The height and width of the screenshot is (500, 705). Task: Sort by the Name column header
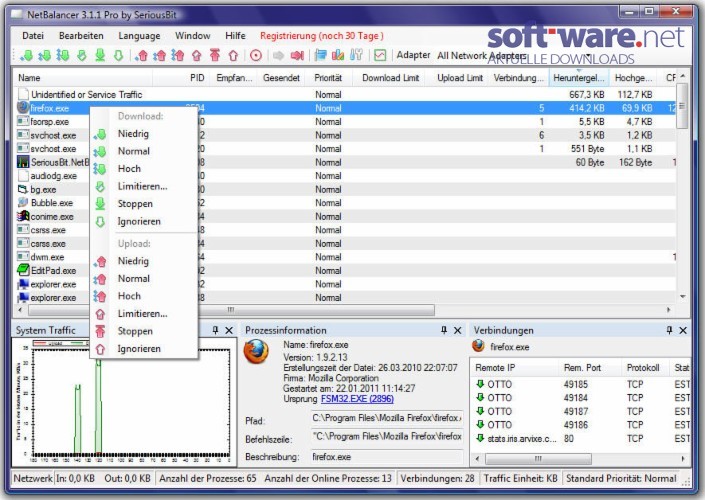(x=83, y=78)
